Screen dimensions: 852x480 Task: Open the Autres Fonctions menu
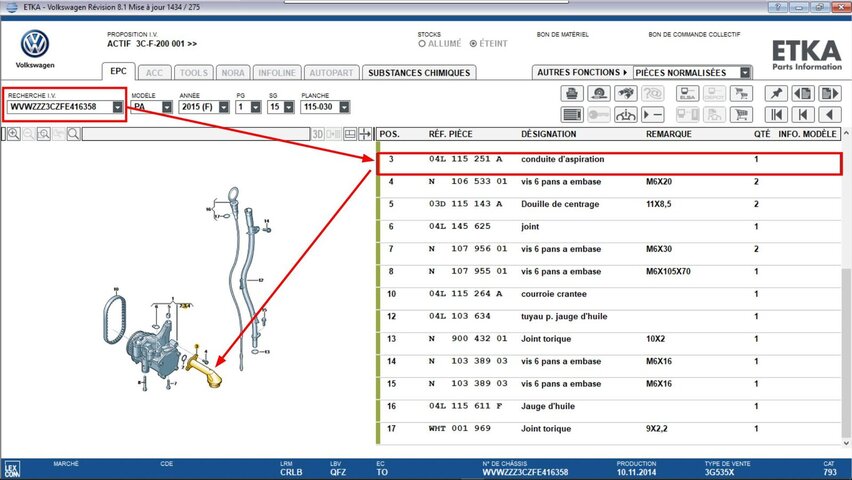coord(582,72)
